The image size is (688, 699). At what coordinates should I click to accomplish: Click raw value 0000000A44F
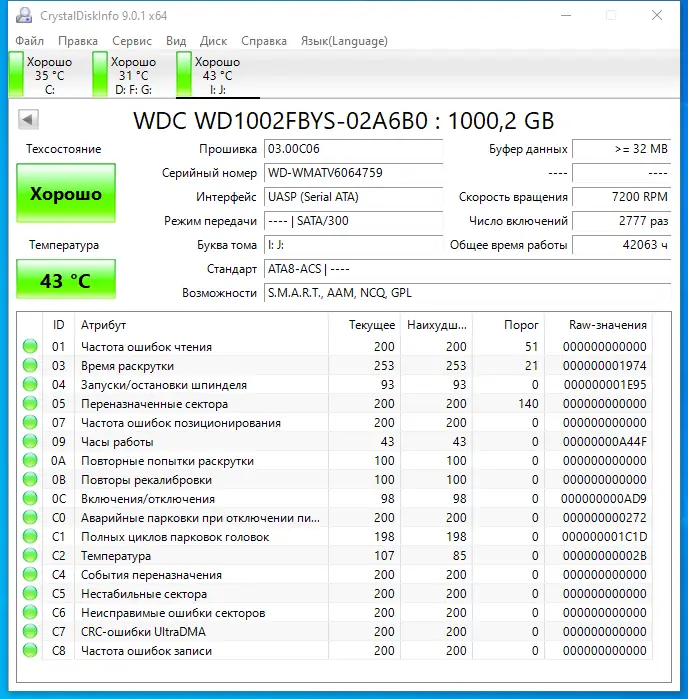(605, 442)
